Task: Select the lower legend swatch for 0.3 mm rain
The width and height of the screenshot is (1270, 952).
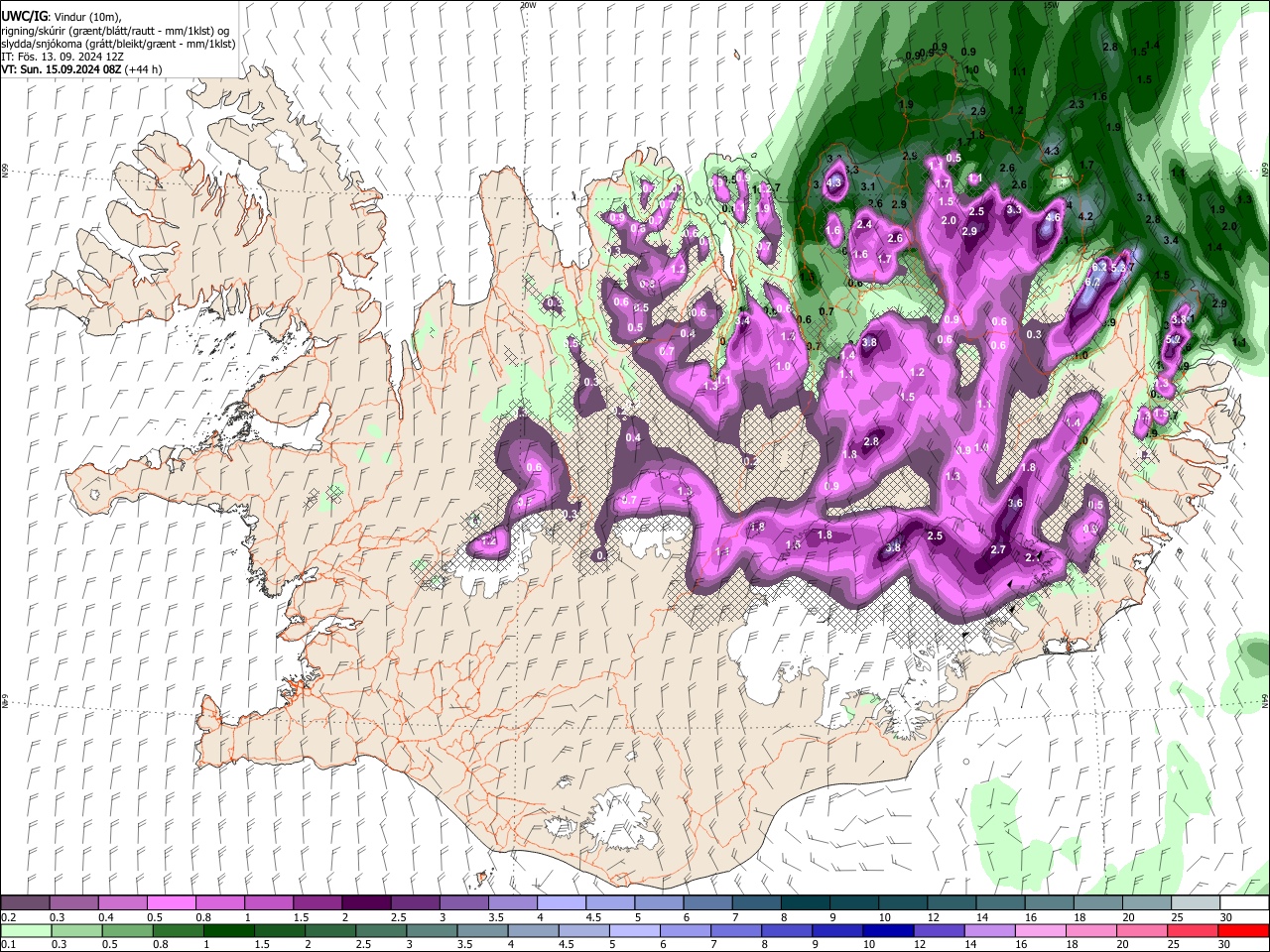Action: (x=75, y=930)
